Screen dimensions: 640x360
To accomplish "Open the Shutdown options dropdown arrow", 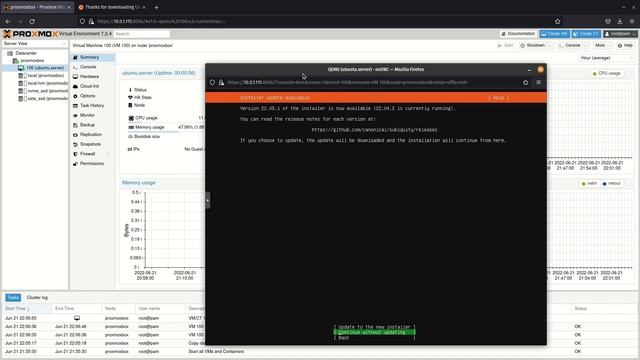I will point(551,45).
